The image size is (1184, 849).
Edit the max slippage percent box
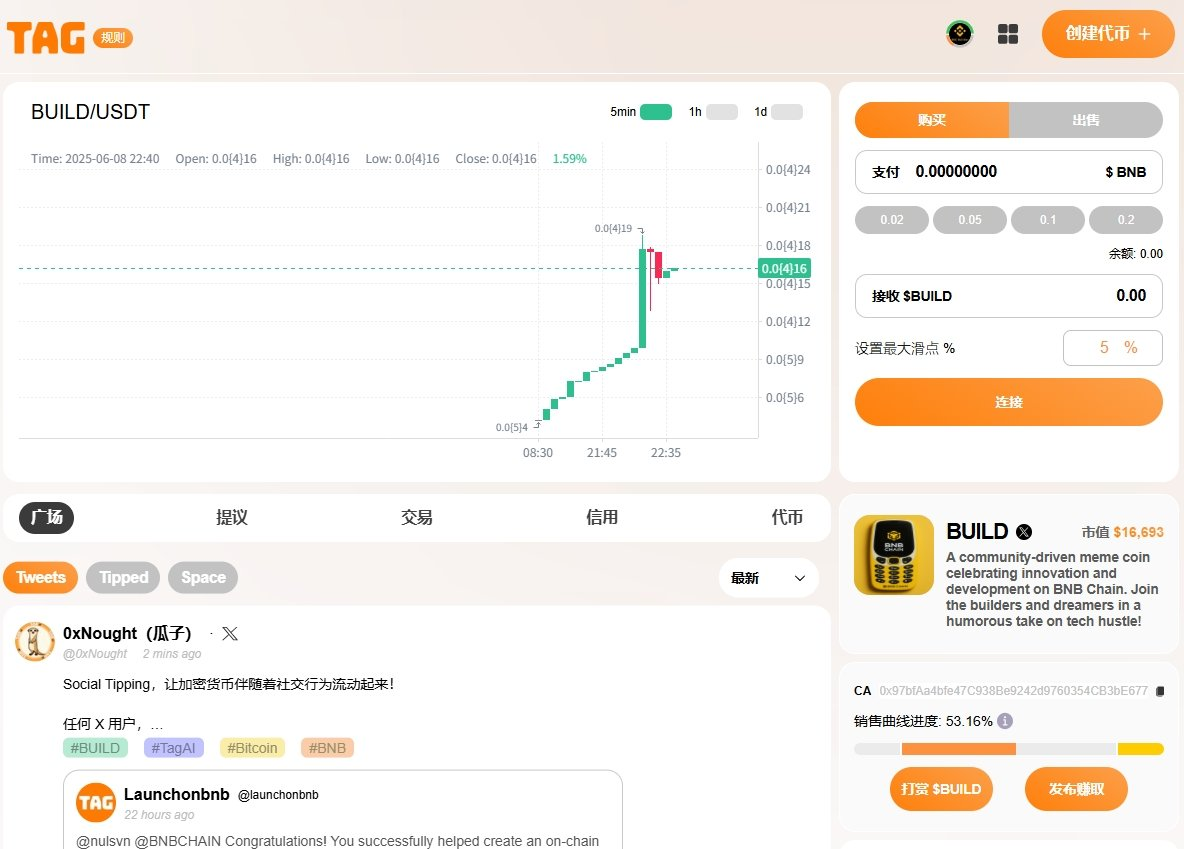[x=1113, y=348]
